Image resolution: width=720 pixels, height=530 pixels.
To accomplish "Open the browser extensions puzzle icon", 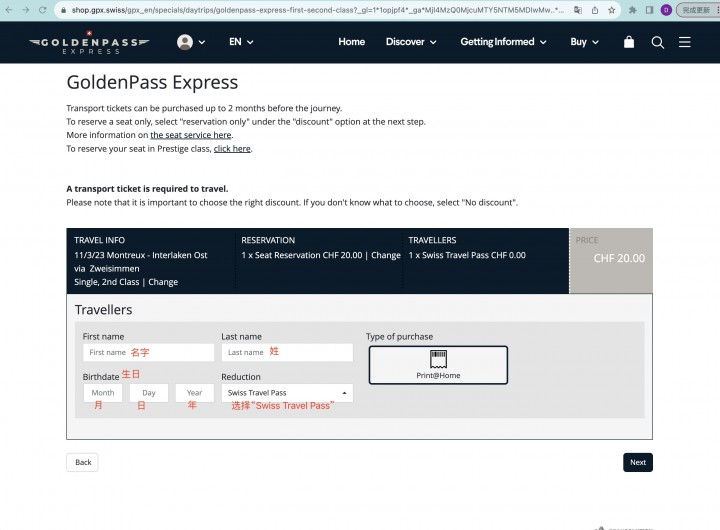I will point(632,10).
